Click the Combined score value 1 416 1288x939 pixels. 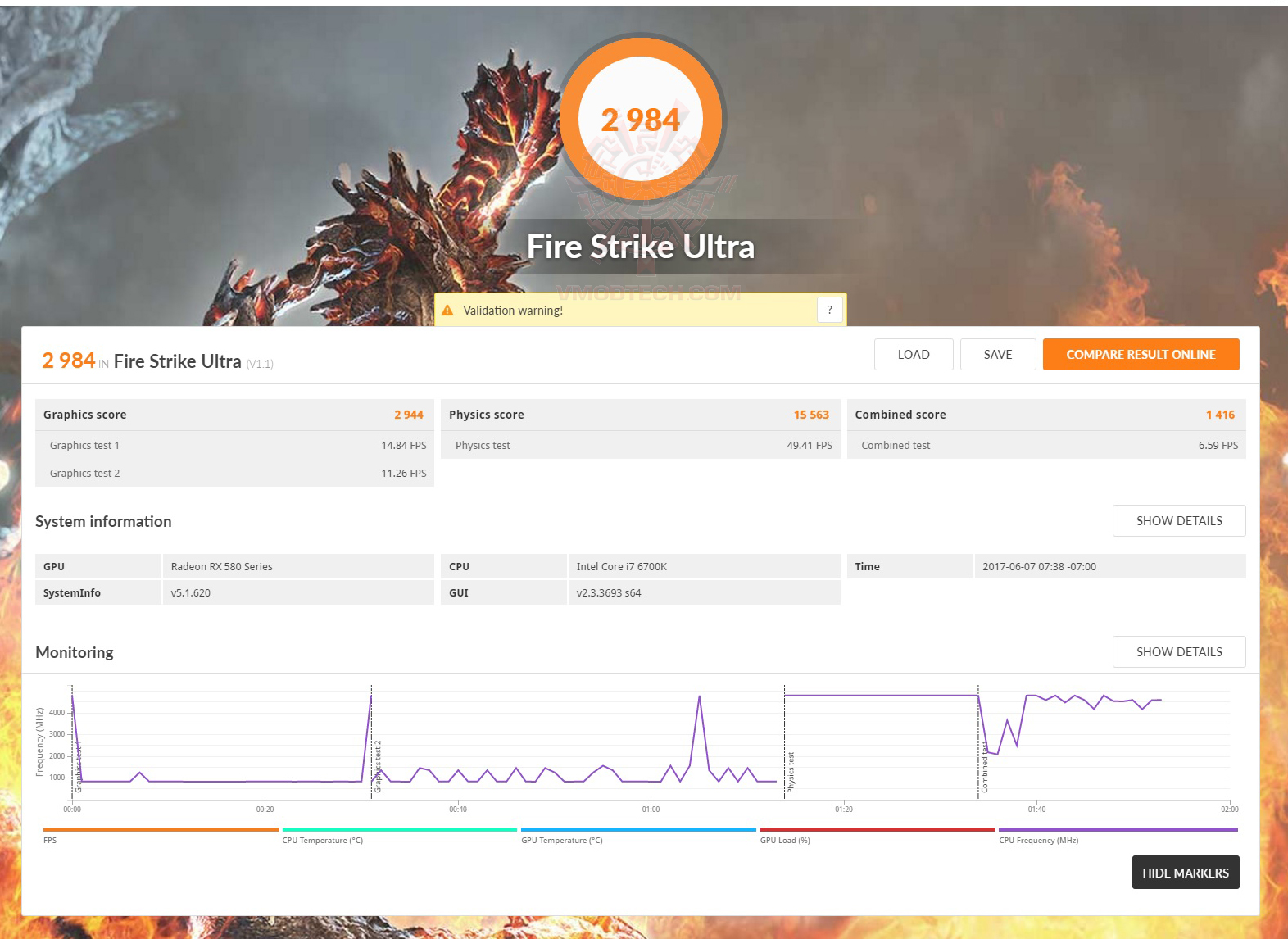pos(1220,415)
